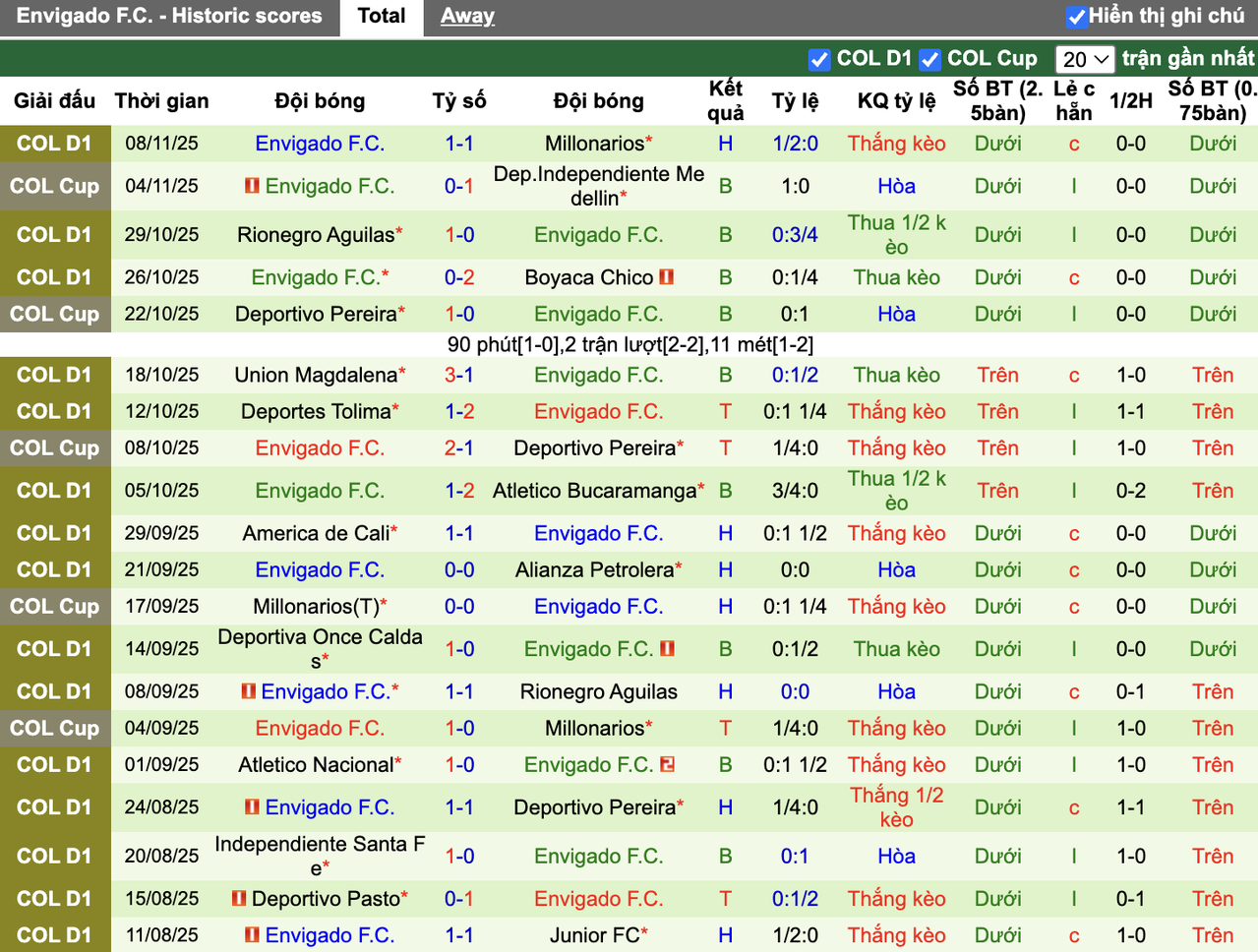Open Deportivo Pereira link on 22/10/25

click(316, 314)
